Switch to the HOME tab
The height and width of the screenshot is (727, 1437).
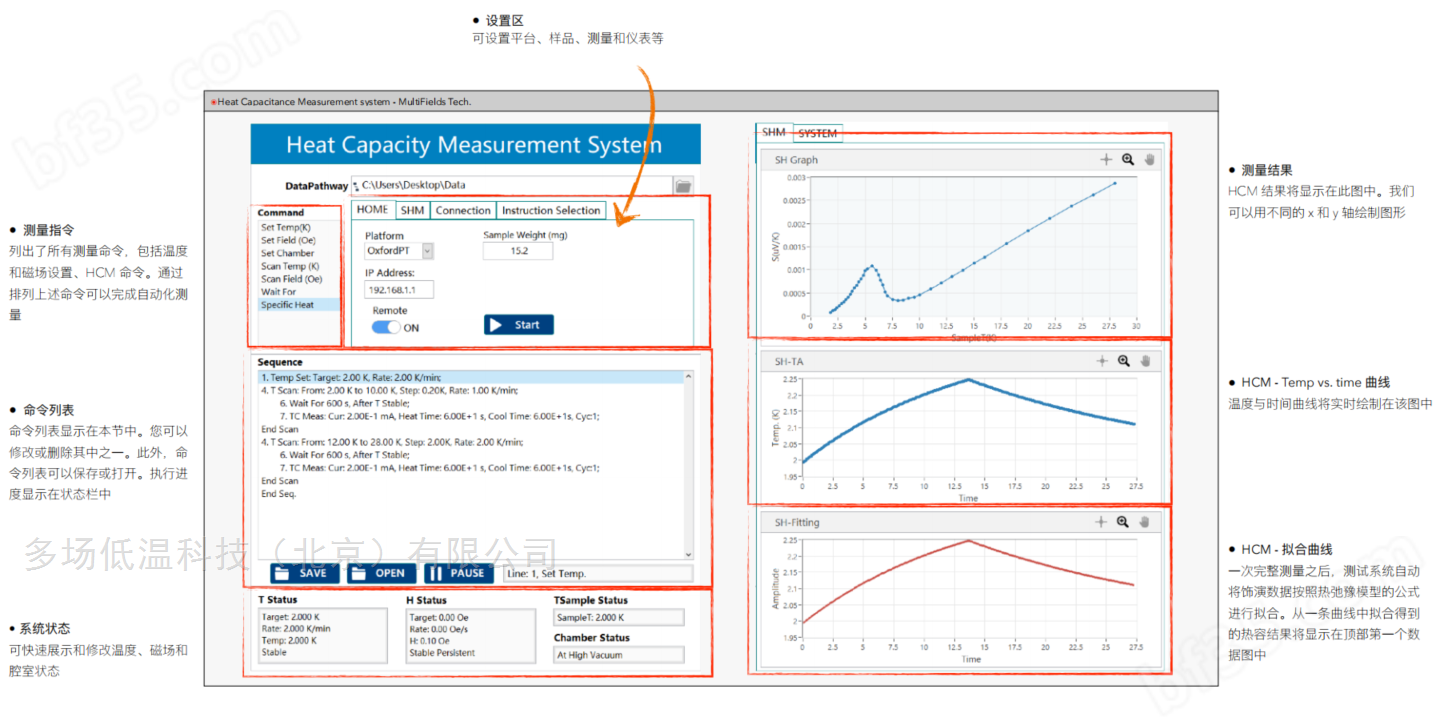click(x=373, y=210)
